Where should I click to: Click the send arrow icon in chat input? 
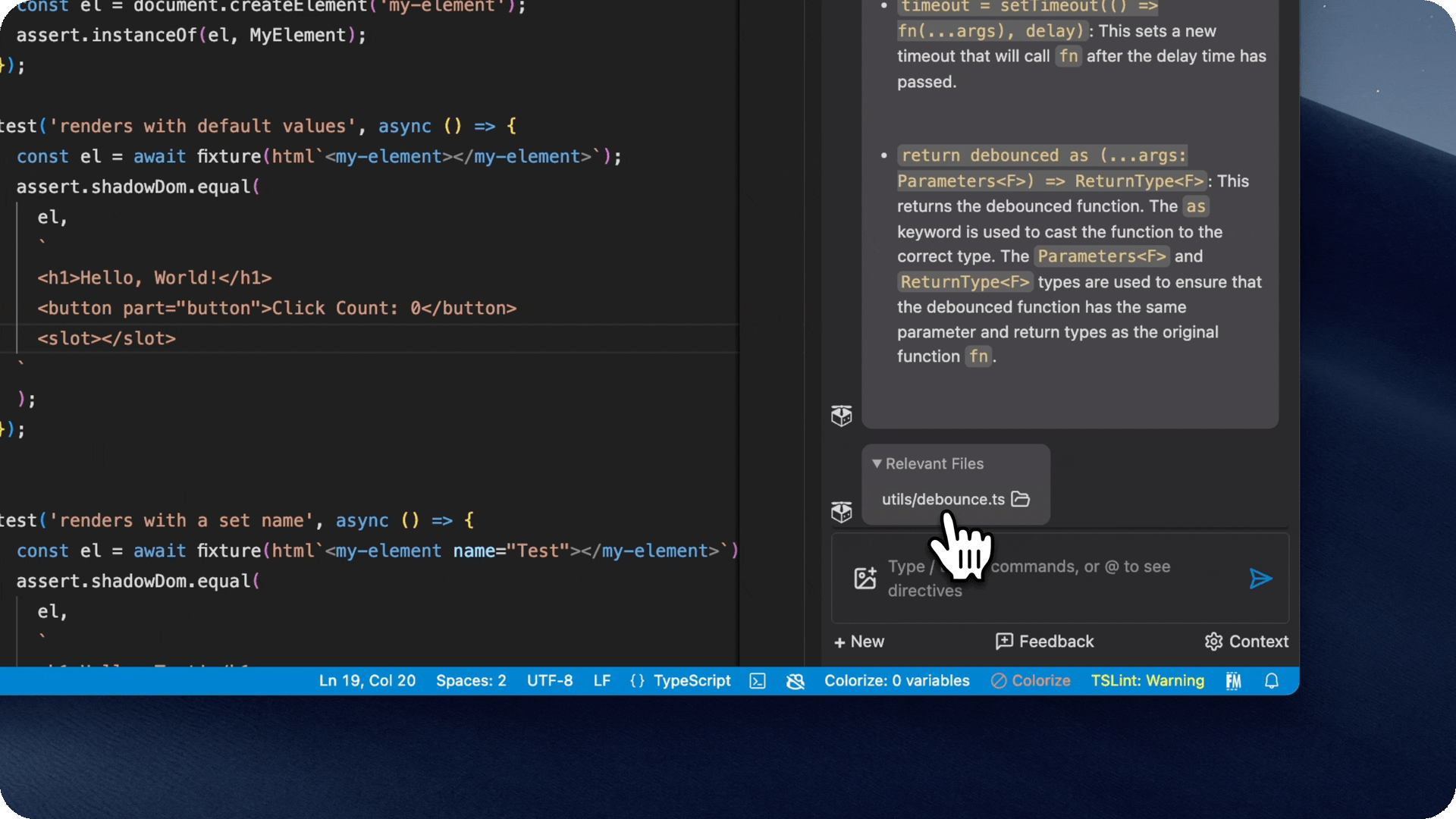point(1260,578)
